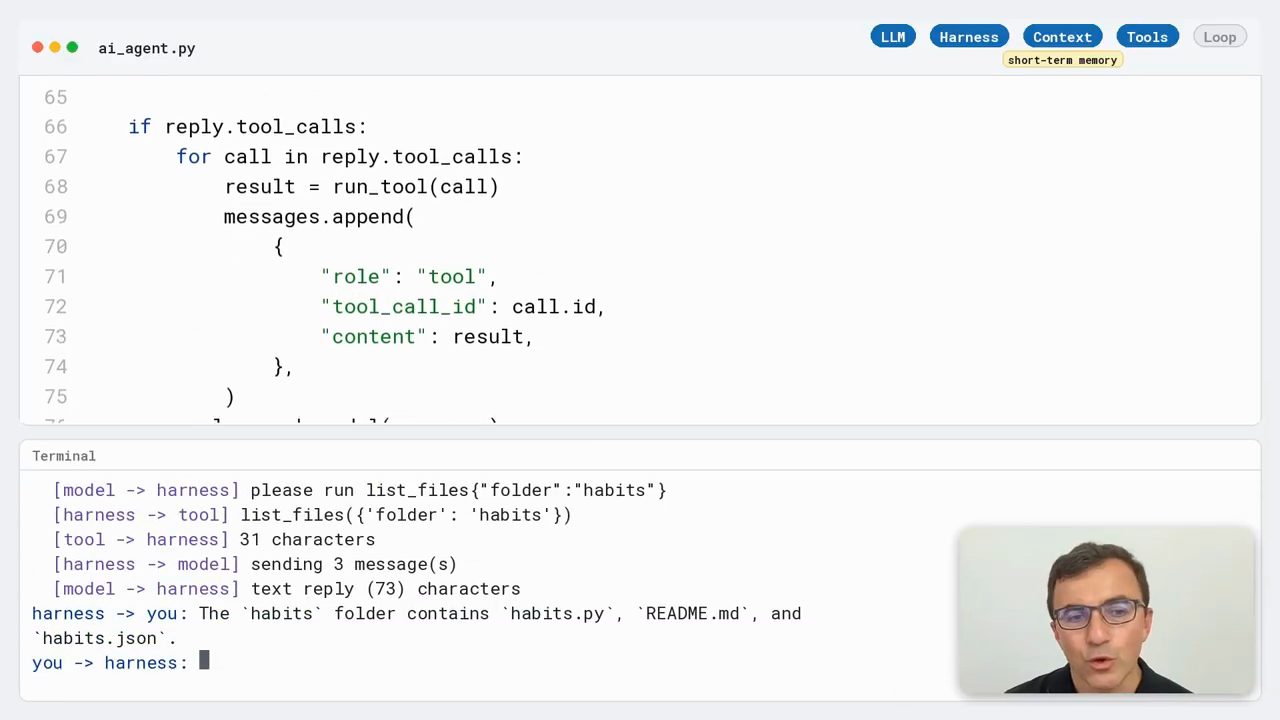The width and height of the screenshot is (1280, 720).
Task: Select the LLM pill
Action: tap(893, 37)
